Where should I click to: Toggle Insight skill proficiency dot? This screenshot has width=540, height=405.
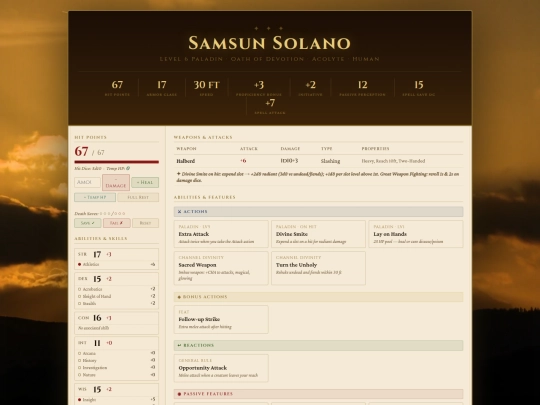click(80, 400)
